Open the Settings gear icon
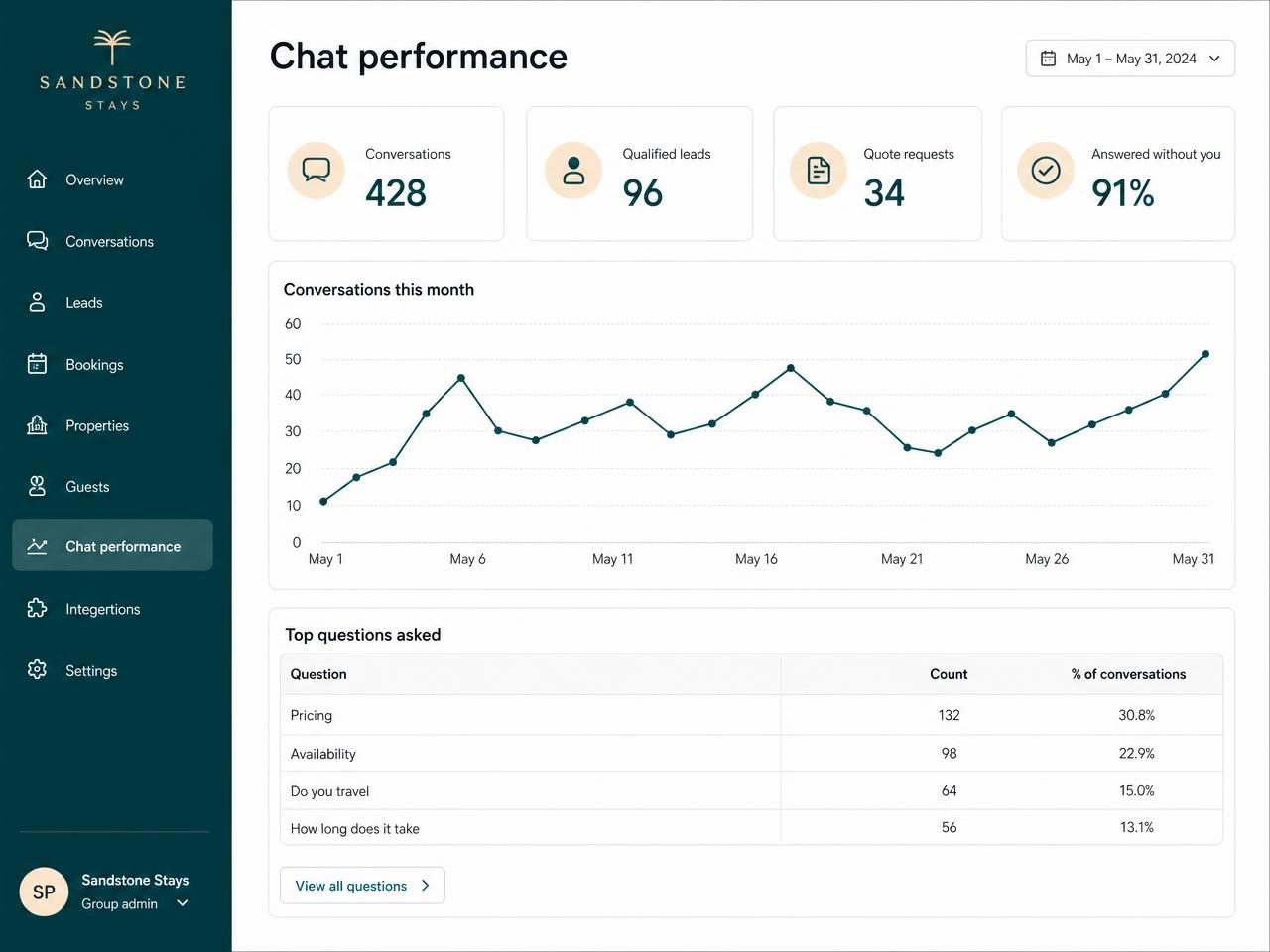Viewport: 1270px width, 952px height. [37, 669]
